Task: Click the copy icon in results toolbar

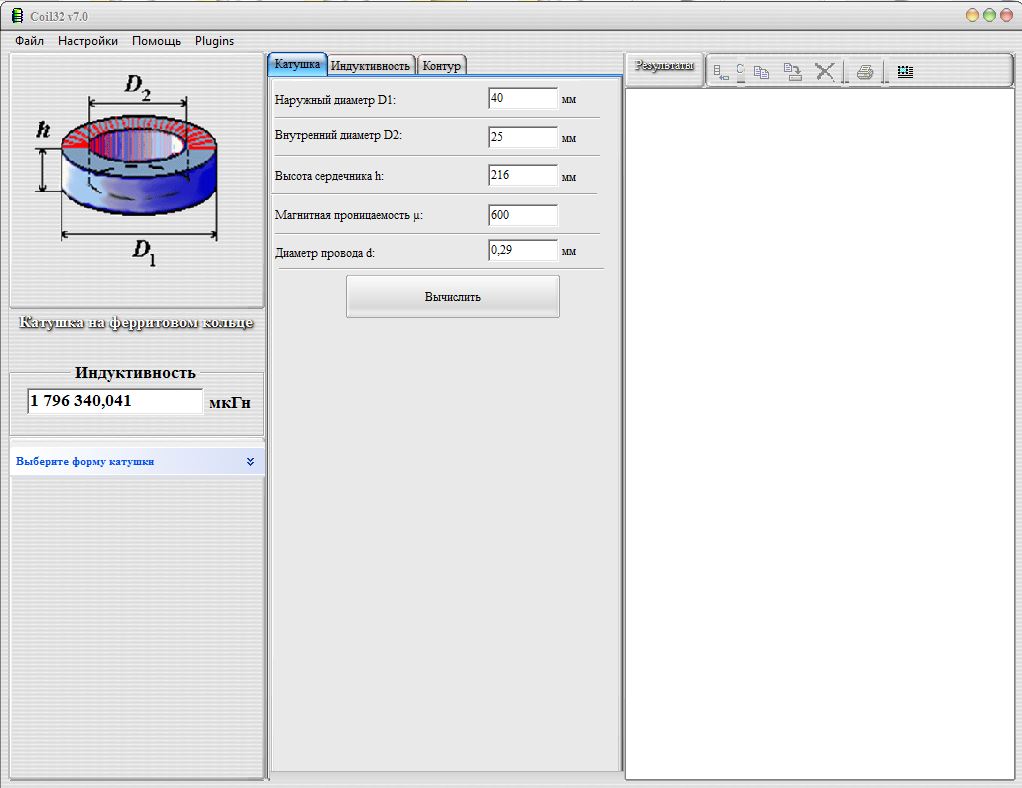Action: pos(761,72)
